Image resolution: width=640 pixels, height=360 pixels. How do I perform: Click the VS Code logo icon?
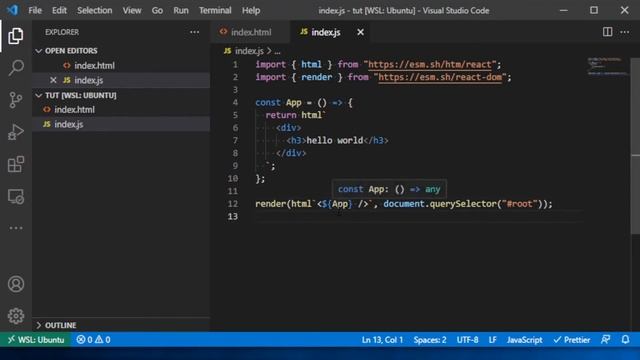[12, 10]
